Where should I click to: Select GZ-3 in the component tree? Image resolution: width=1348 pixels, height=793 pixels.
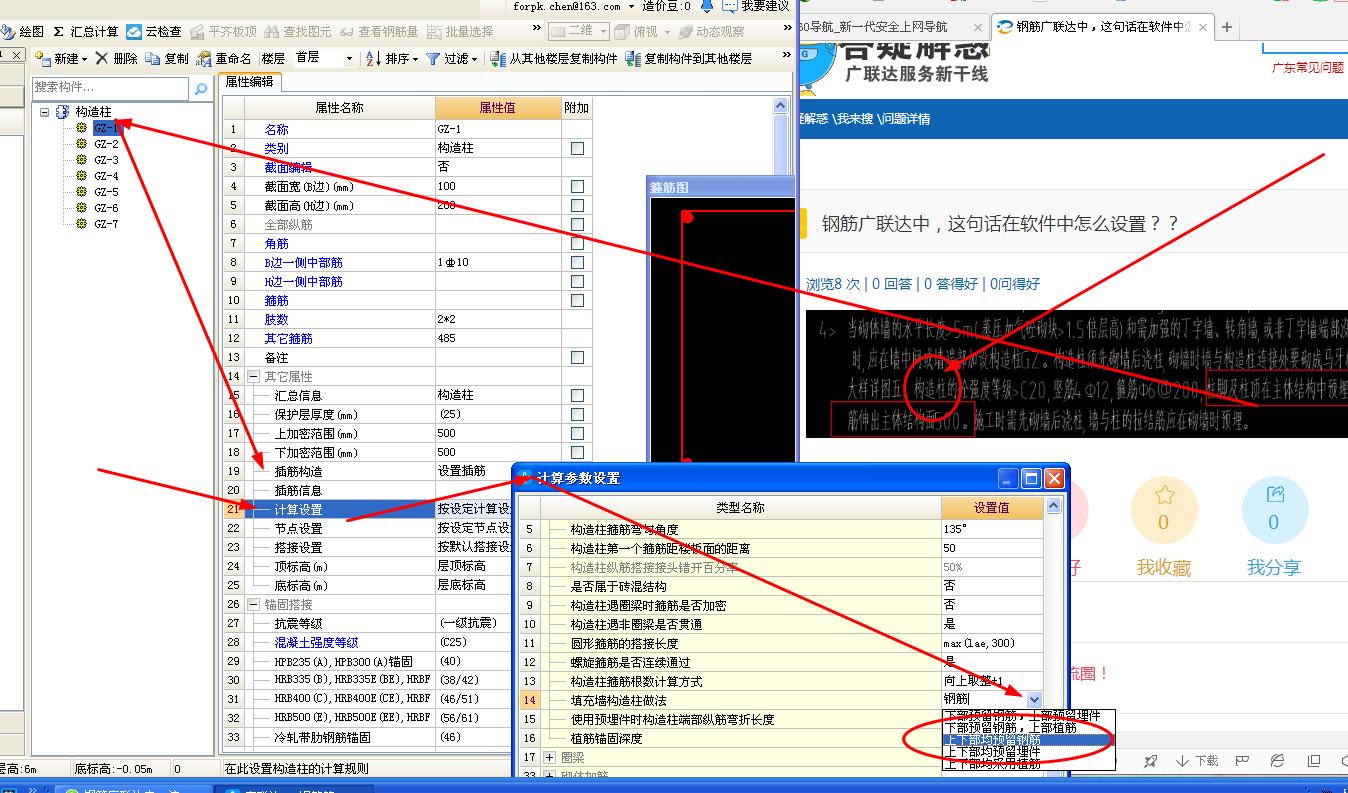point(107,160)
